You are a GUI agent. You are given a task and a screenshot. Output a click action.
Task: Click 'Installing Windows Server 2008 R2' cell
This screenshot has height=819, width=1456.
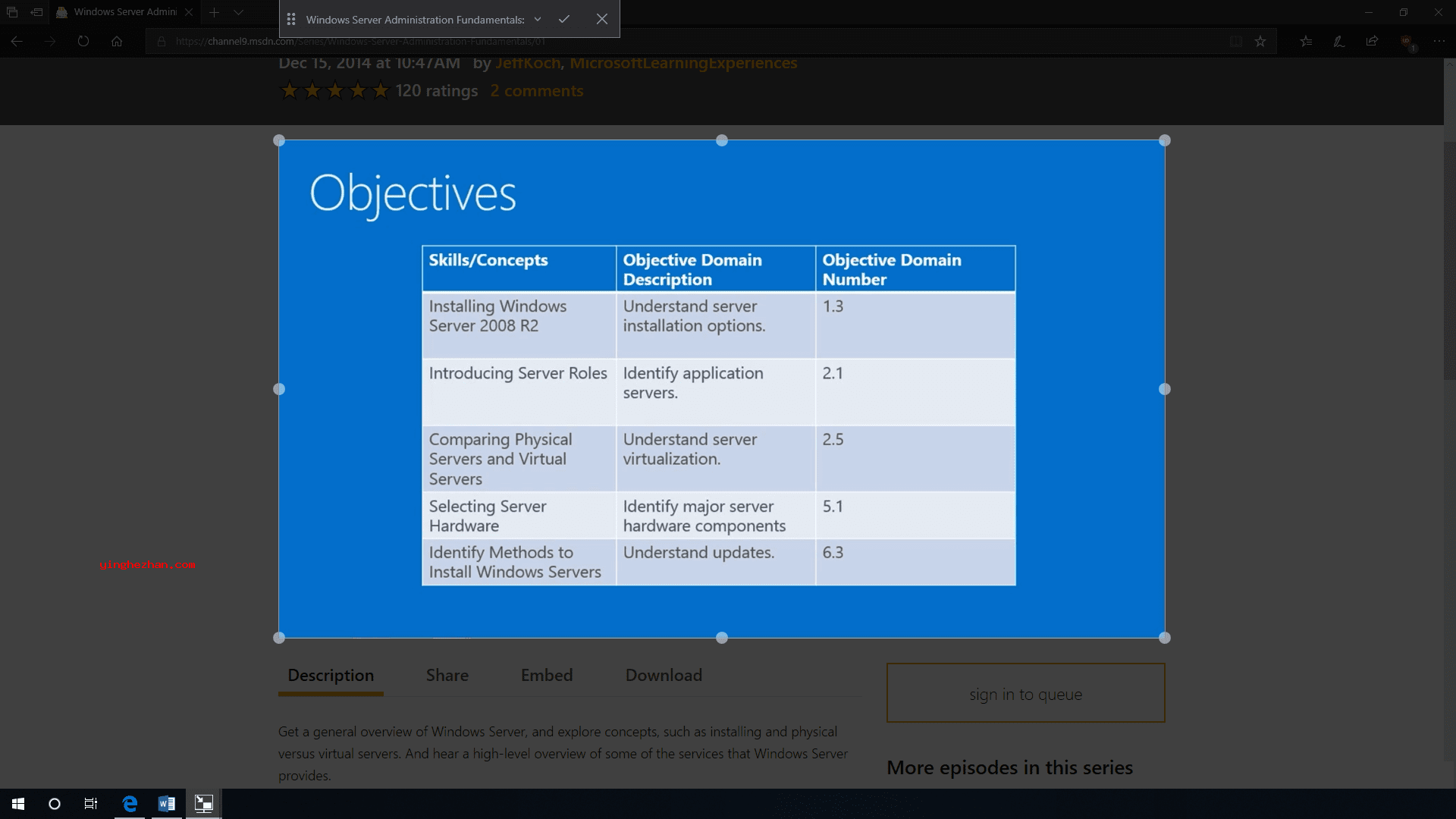coord(519,325)
